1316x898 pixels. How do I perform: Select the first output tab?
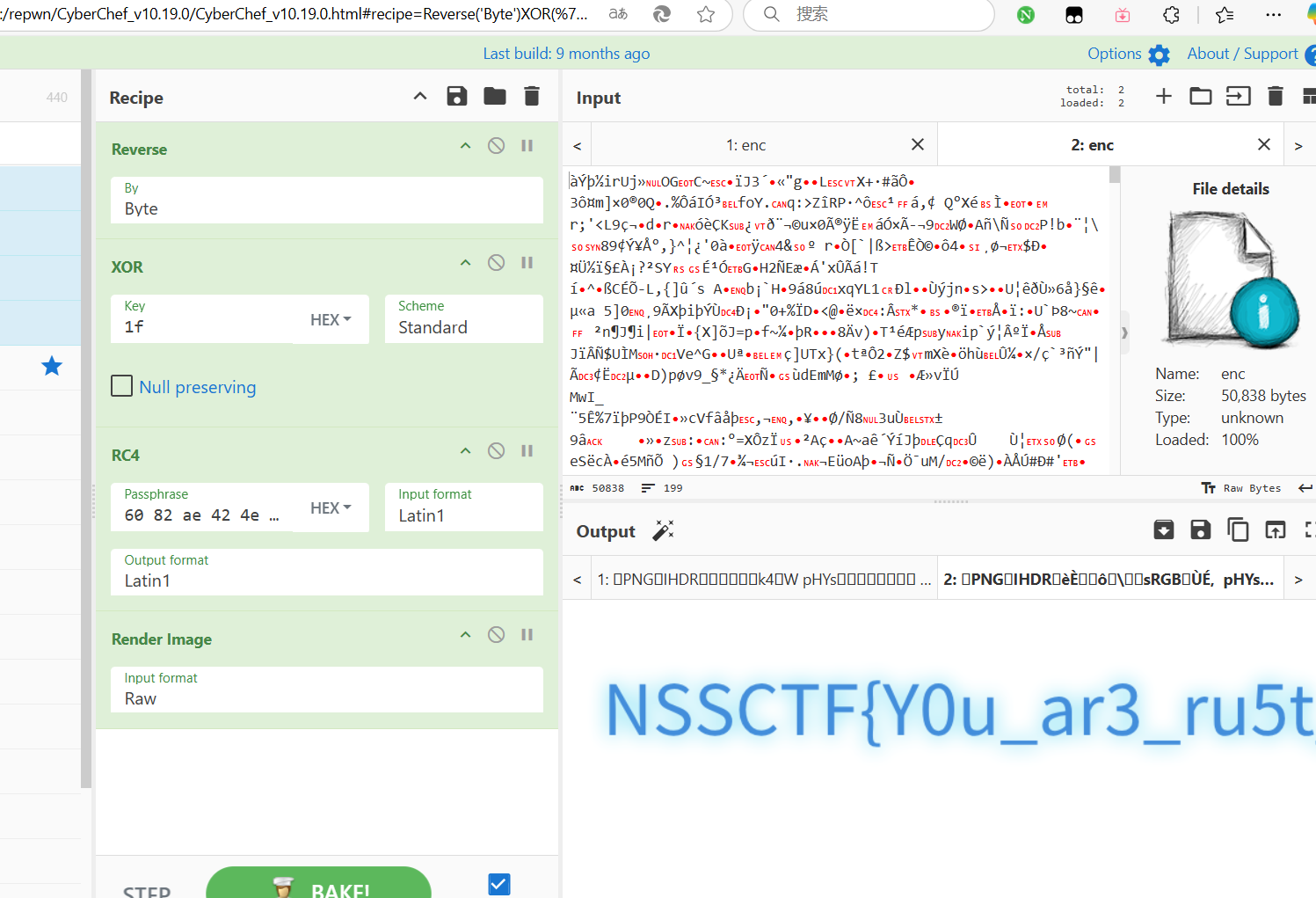(763, 580)
